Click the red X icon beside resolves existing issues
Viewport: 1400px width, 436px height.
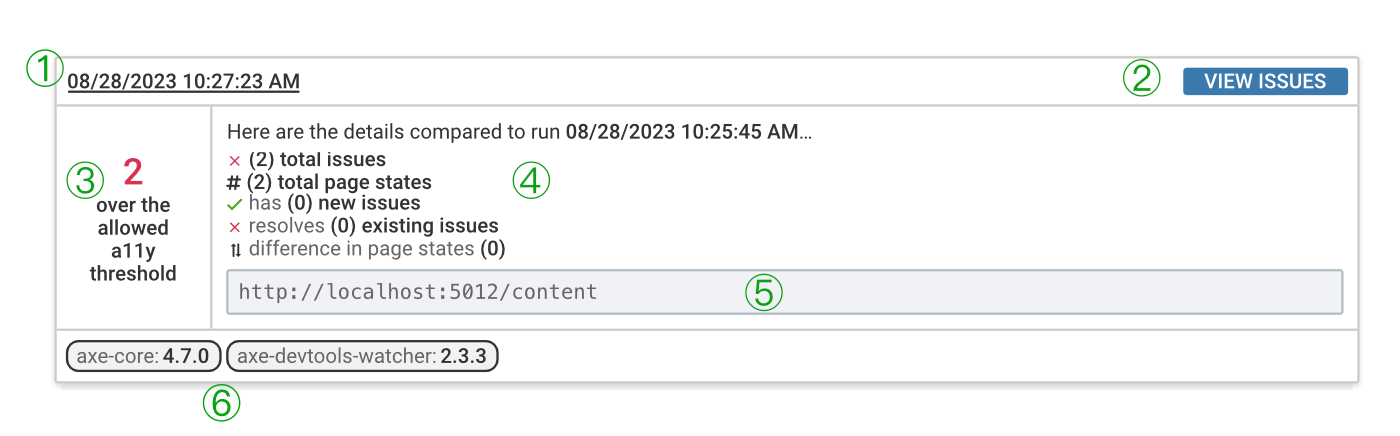[235, 227]
